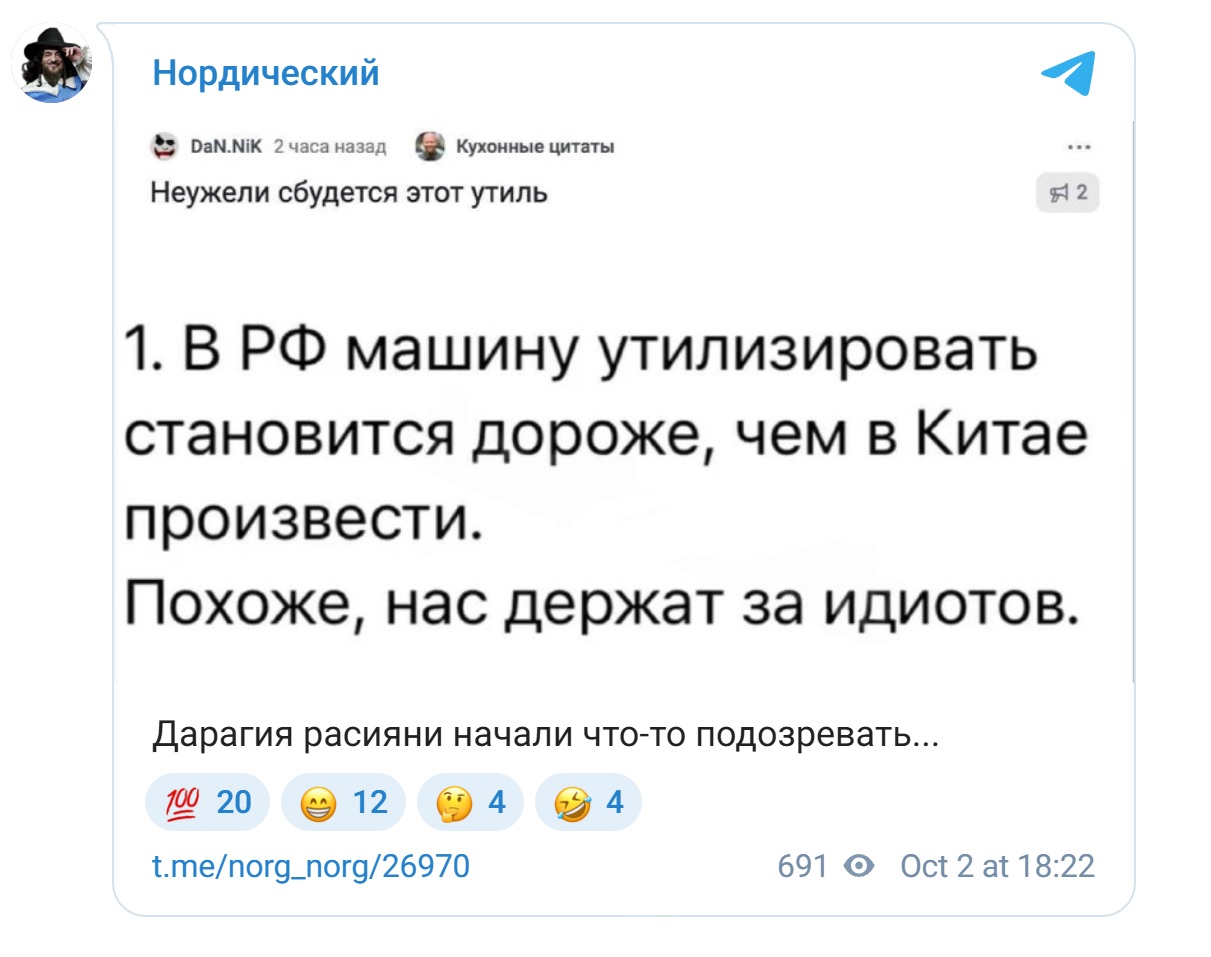Click the Oct 2 at 18:22 timestamp
The image size is (1211, 957).
click(997, 865)
